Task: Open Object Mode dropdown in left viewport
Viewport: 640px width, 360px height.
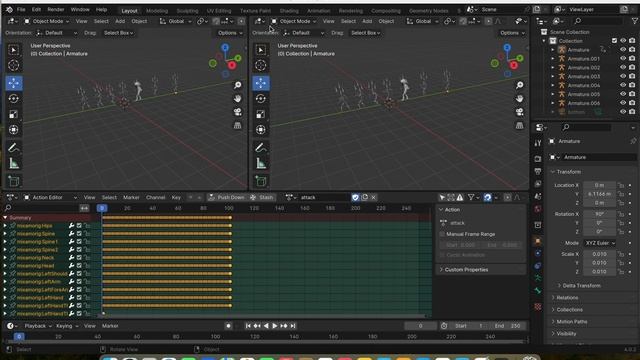Action: pyautogui.click(x=46, y=21)
